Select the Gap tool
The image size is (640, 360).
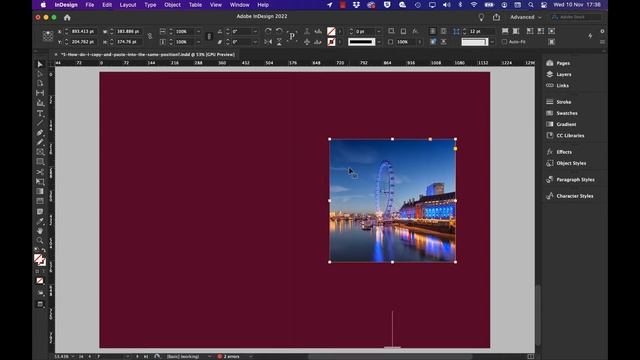click(40, 93)
